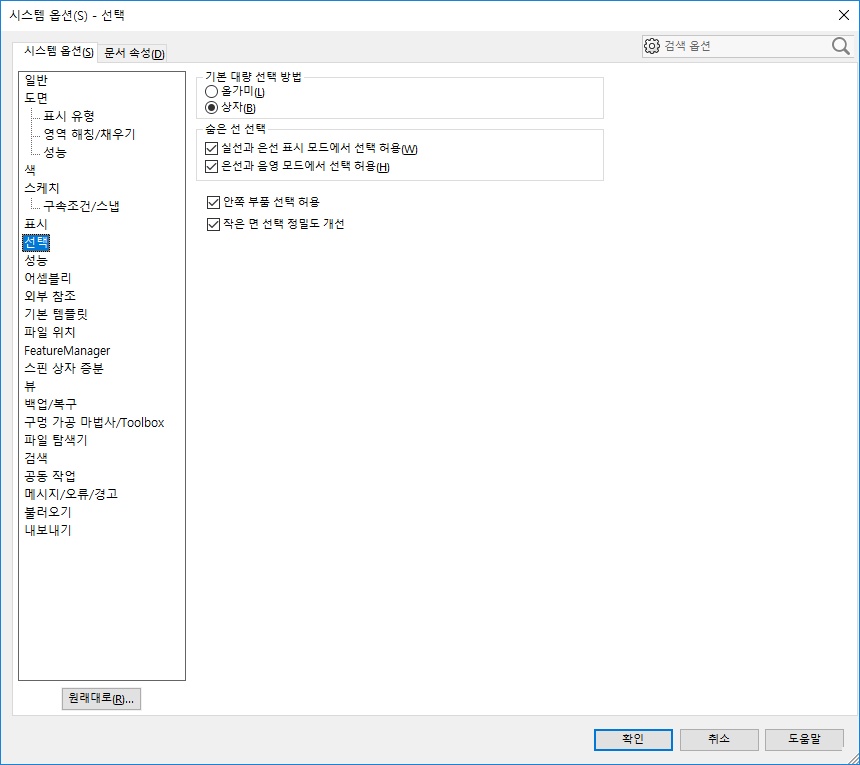Select 일반 in the options tree

click(36, 80)
